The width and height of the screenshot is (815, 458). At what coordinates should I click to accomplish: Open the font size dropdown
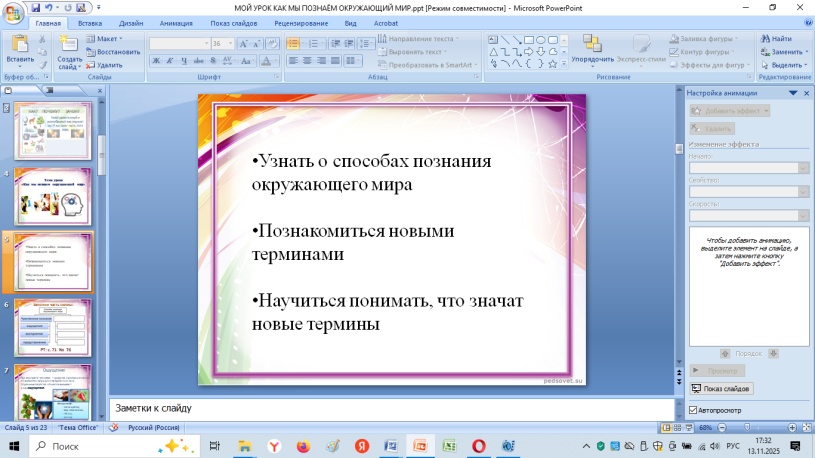pos(231,44)
